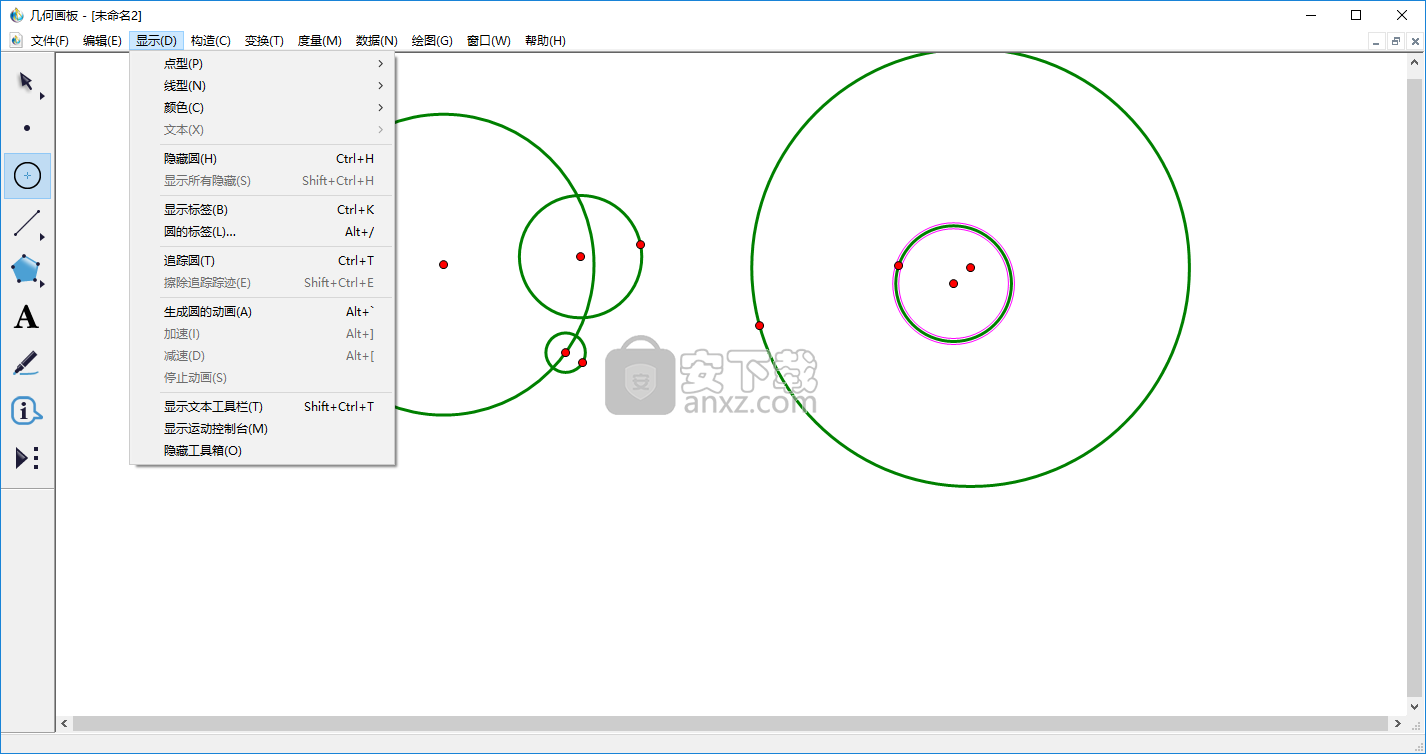
Task: Open the 构造(C) menu
Action: click(x=210, y=41)
